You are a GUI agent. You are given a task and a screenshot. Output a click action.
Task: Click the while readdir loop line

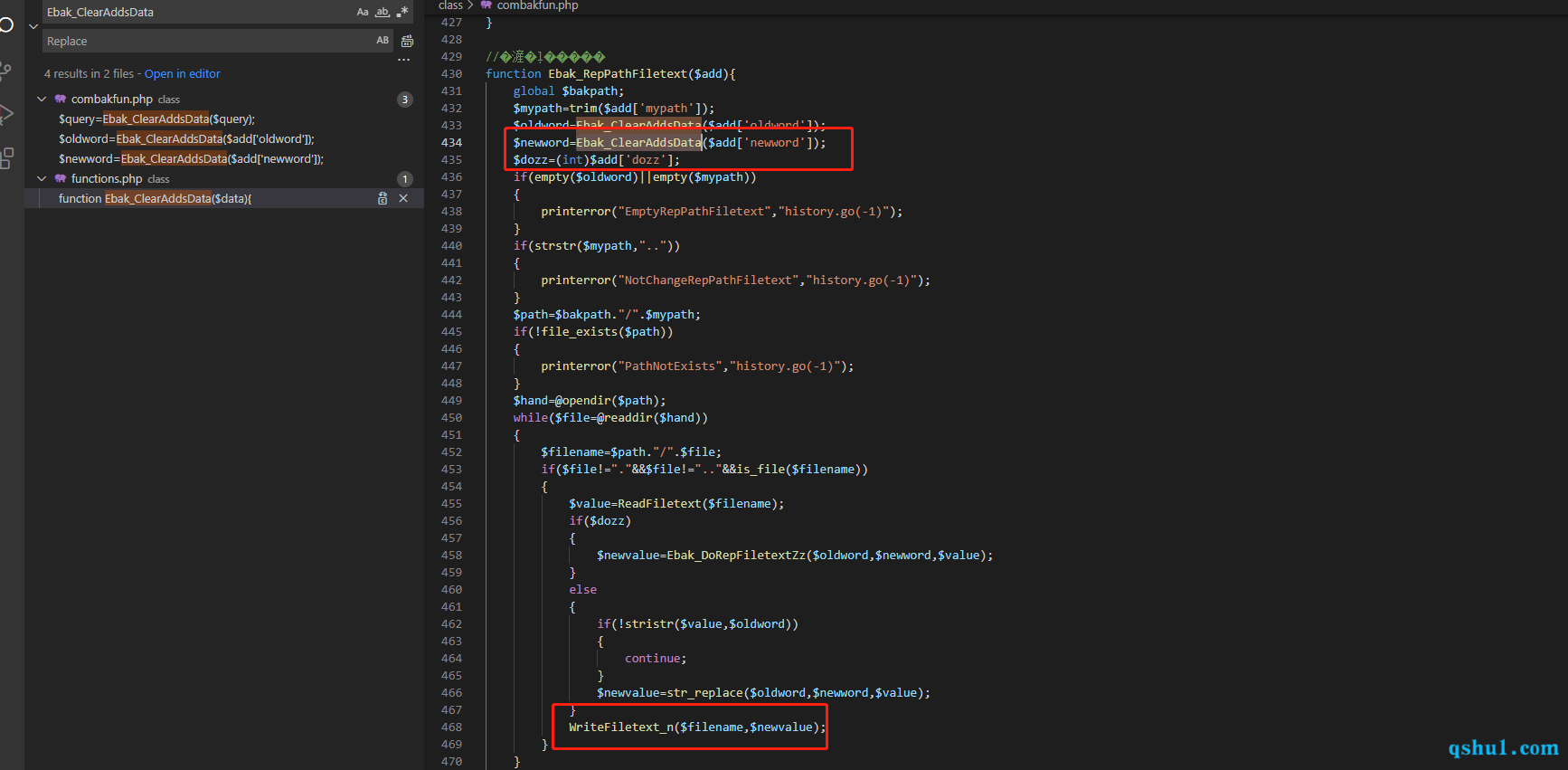pyautogui.click(x=610, y=418)
